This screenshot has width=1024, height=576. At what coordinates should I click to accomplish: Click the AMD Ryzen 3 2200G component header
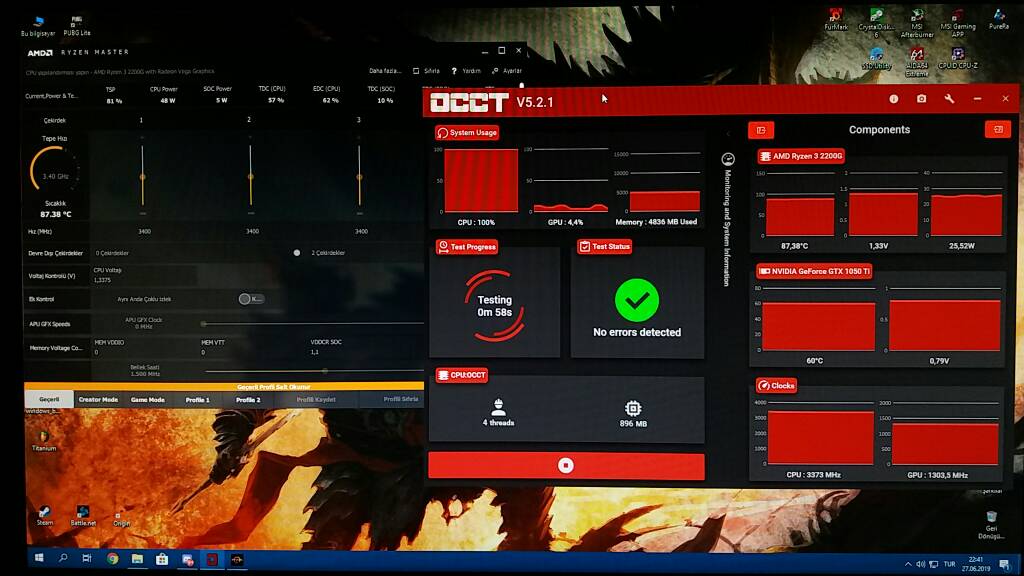point(801,156)
